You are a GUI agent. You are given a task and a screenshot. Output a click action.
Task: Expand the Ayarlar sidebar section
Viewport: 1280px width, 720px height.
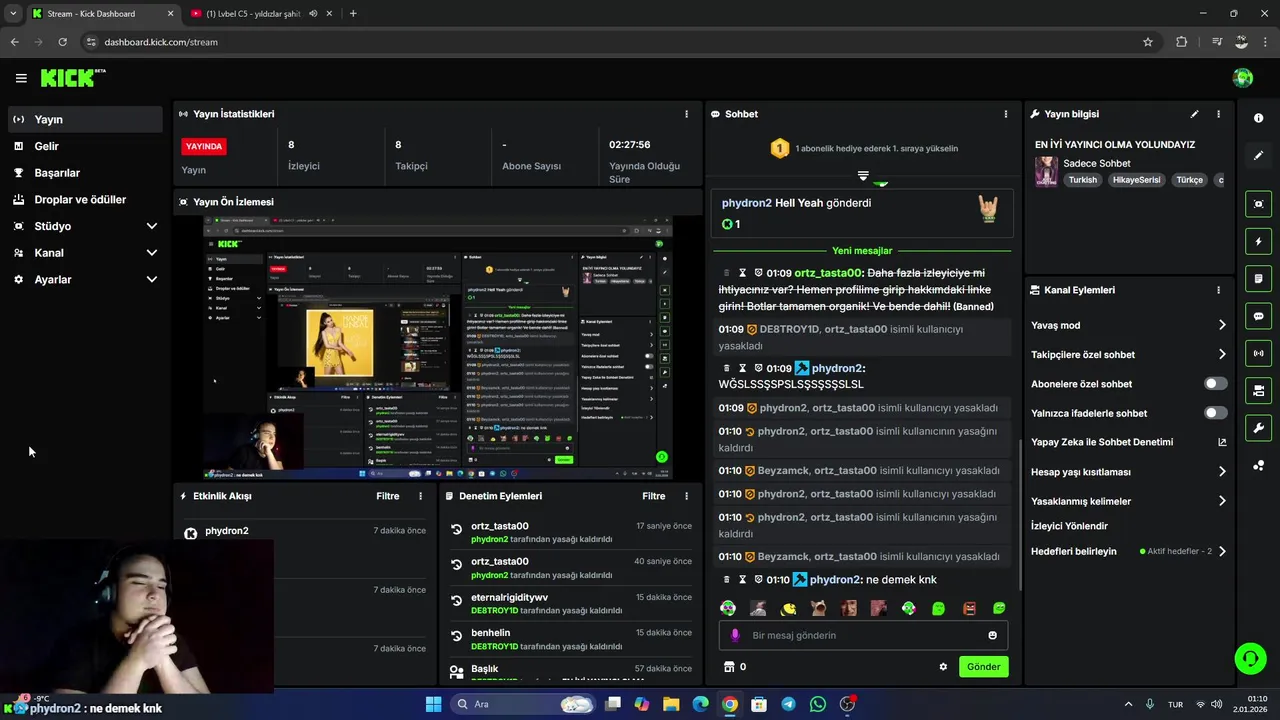[x=84, y=279]
